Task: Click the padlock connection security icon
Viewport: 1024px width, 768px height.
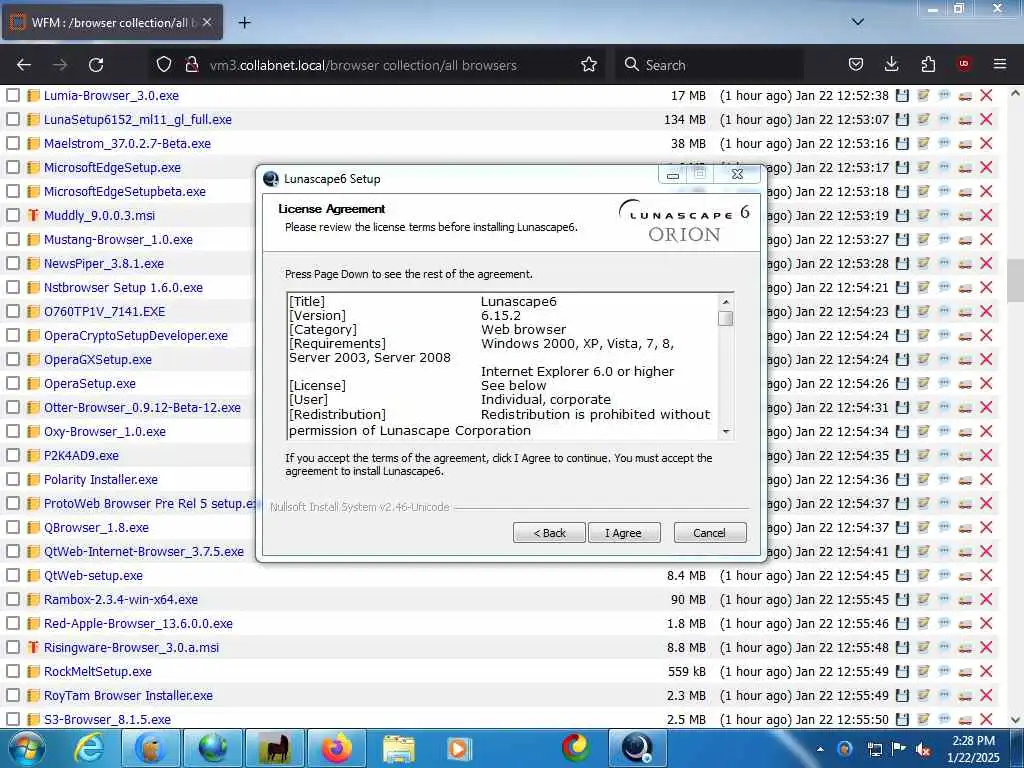Action: [x=191, y=65]
